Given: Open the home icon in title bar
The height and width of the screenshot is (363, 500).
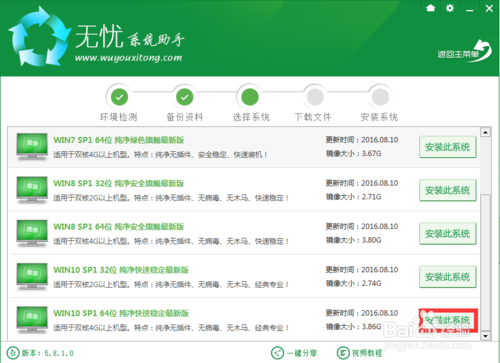Looking at the screenshot, I should (431, 8).
